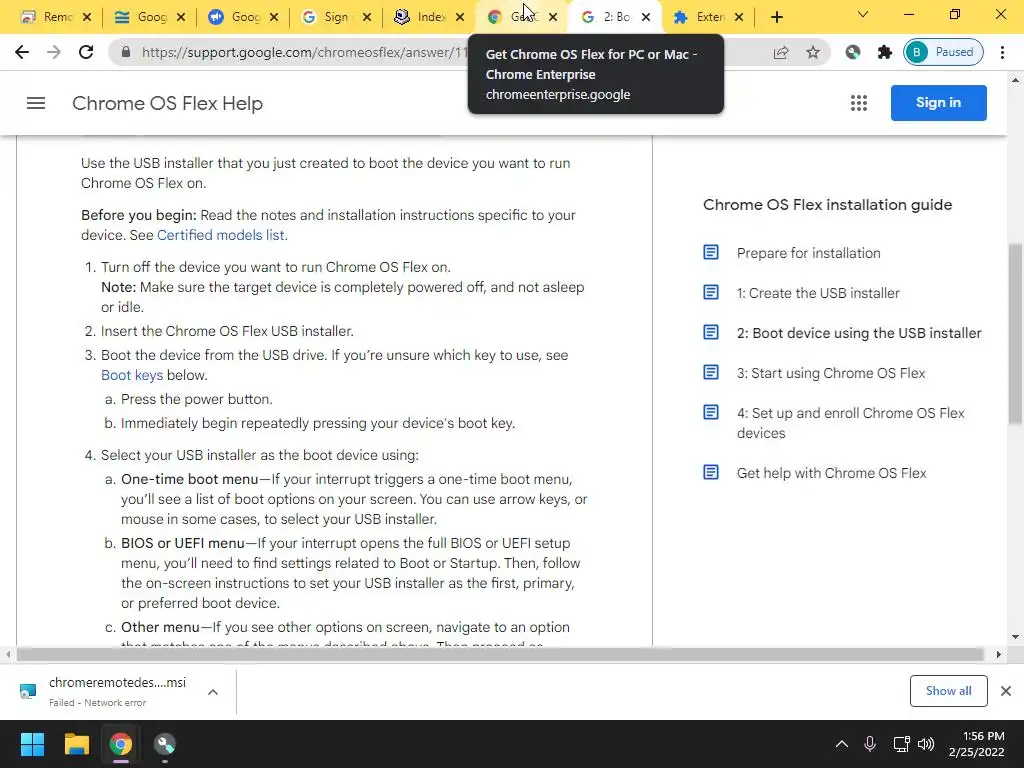
Task: Click the globe extension icon in toolbar
Action: 852,52
